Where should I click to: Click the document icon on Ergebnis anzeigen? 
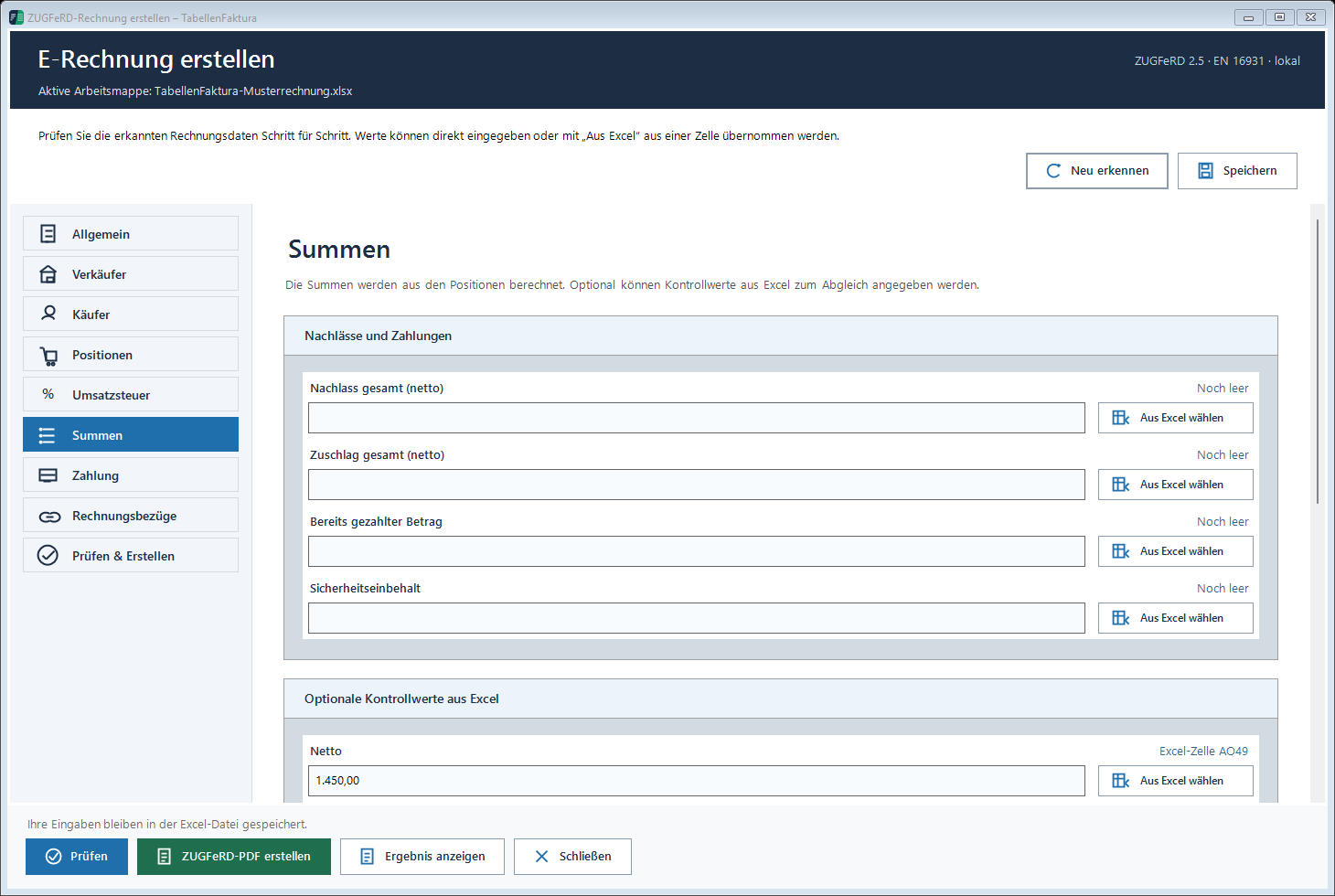click(368, 857)
